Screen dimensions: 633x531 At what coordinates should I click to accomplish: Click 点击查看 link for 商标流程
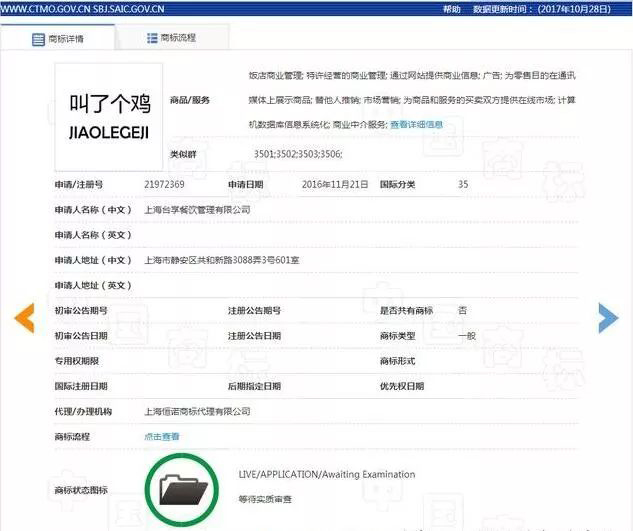162,437
